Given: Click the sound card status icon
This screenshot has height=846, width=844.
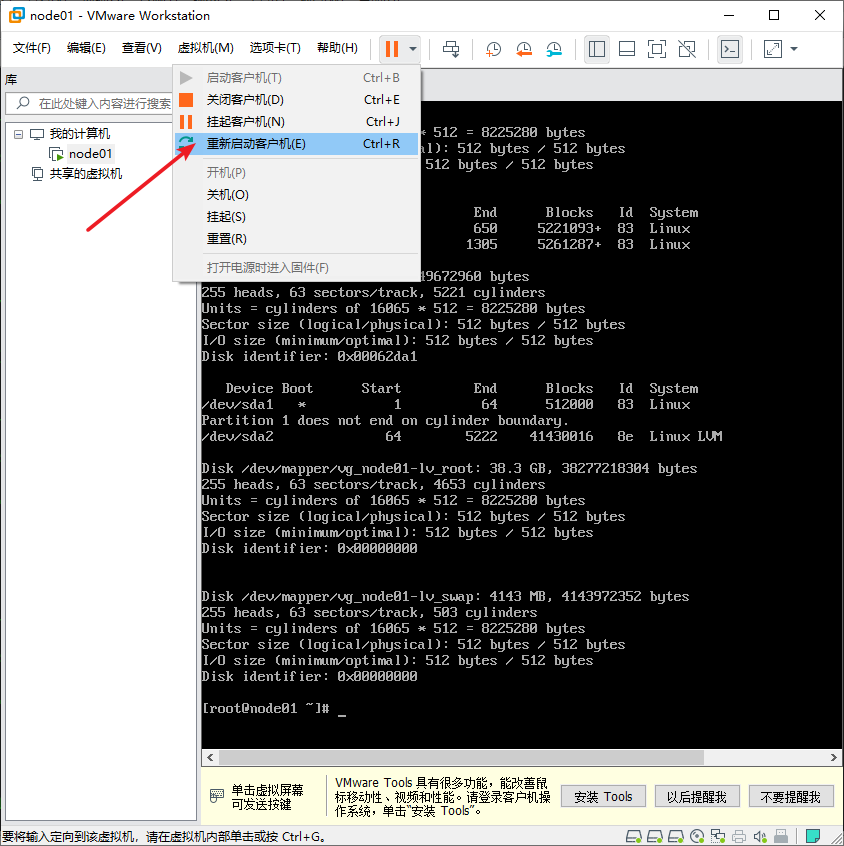Looking at the screenshot, I should 760,836.
